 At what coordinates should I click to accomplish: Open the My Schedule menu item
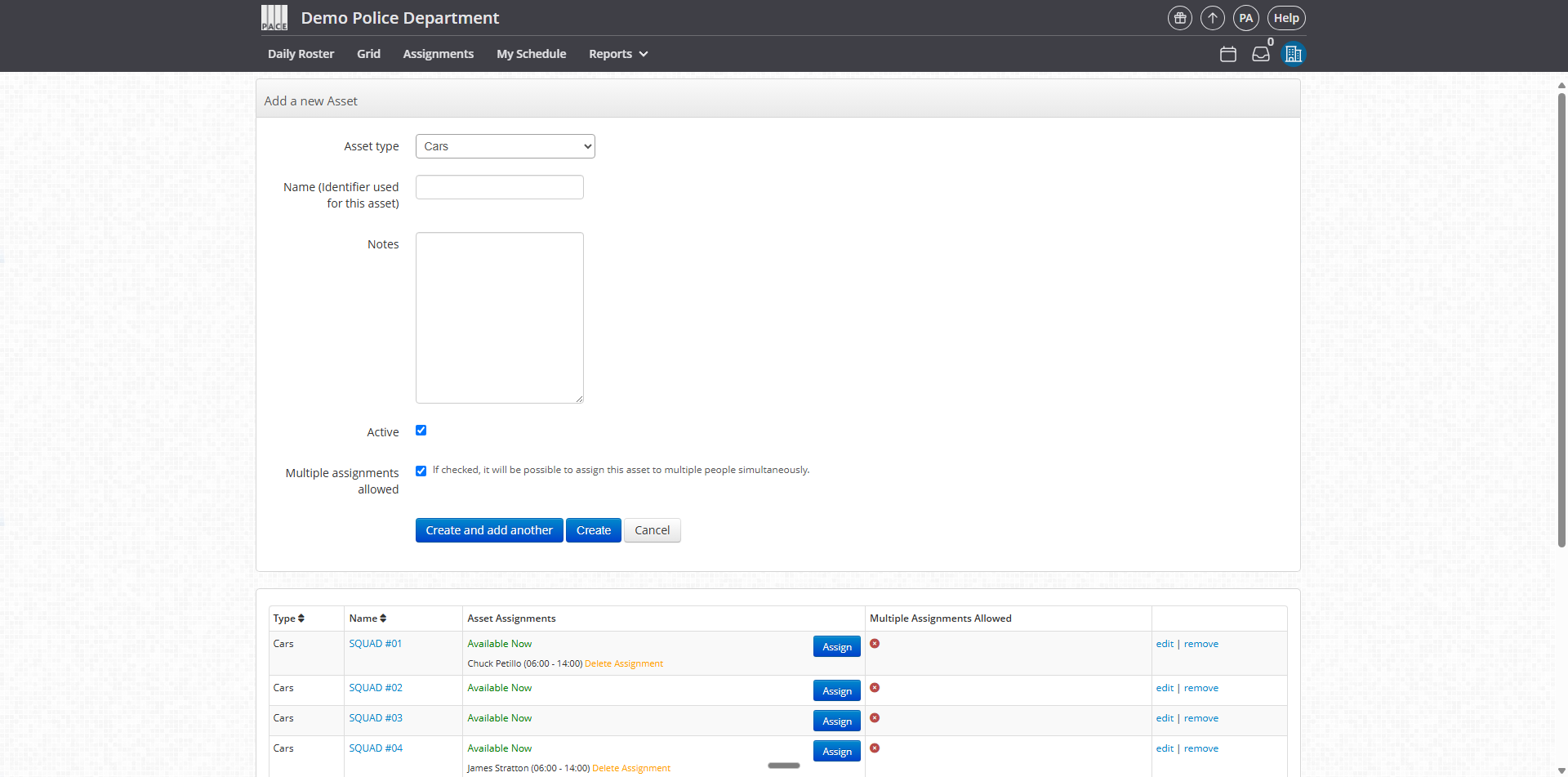click(x=531, y=54)
